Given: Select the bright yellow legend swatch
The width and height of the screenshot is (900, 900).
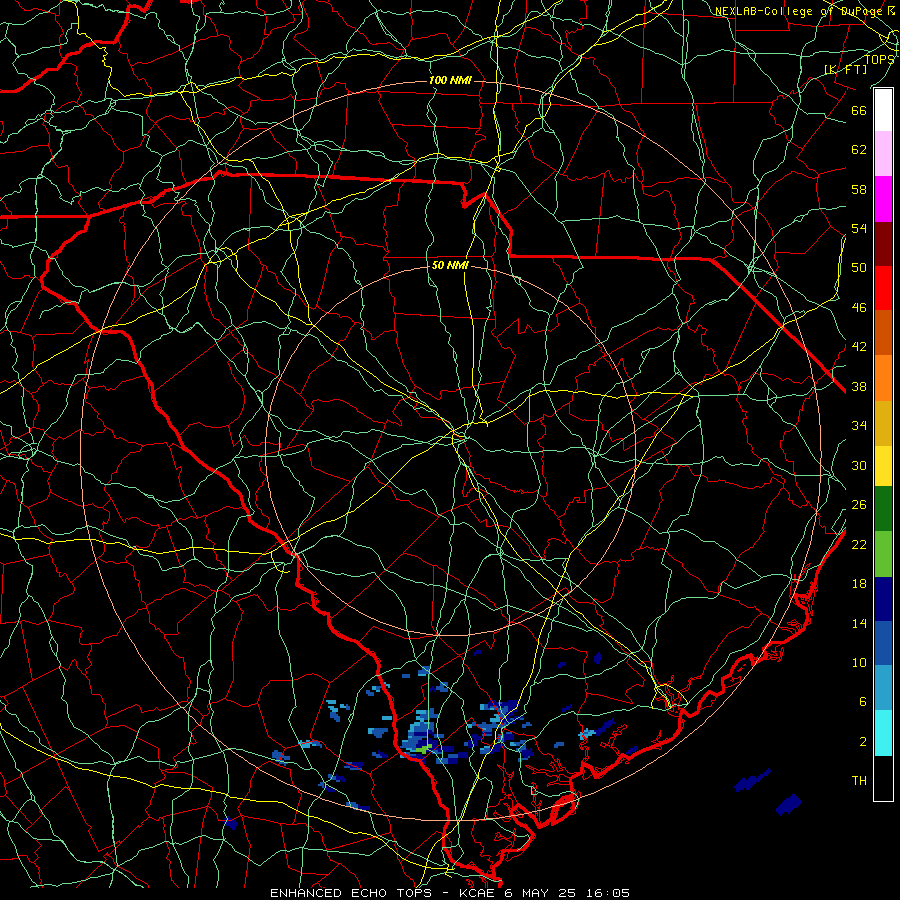Looking at the screenshot, I should pos(883,465).
